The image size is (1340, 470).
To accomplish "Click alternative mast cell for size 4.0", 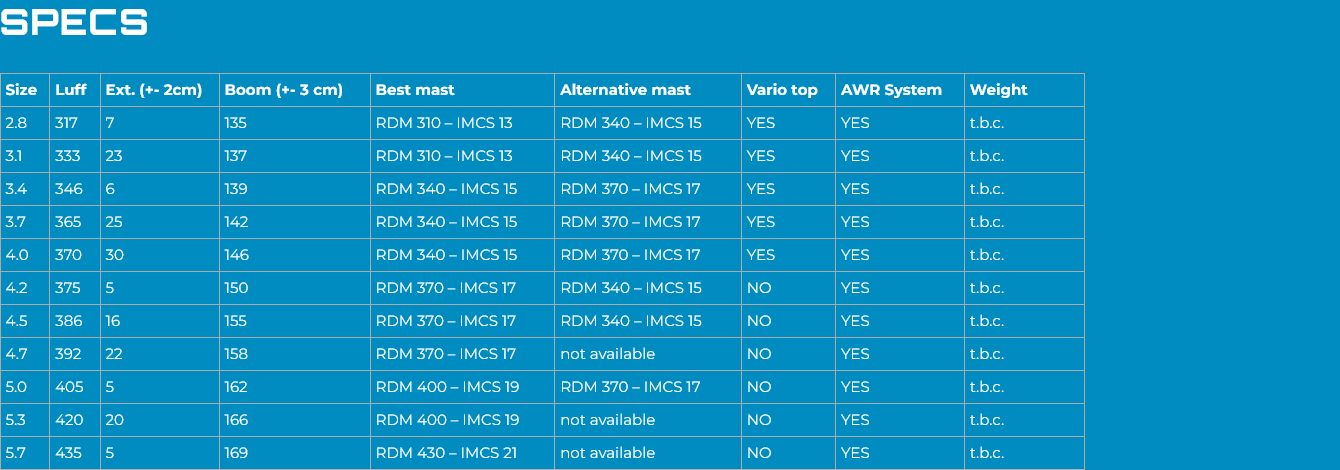I will (648, 255).
